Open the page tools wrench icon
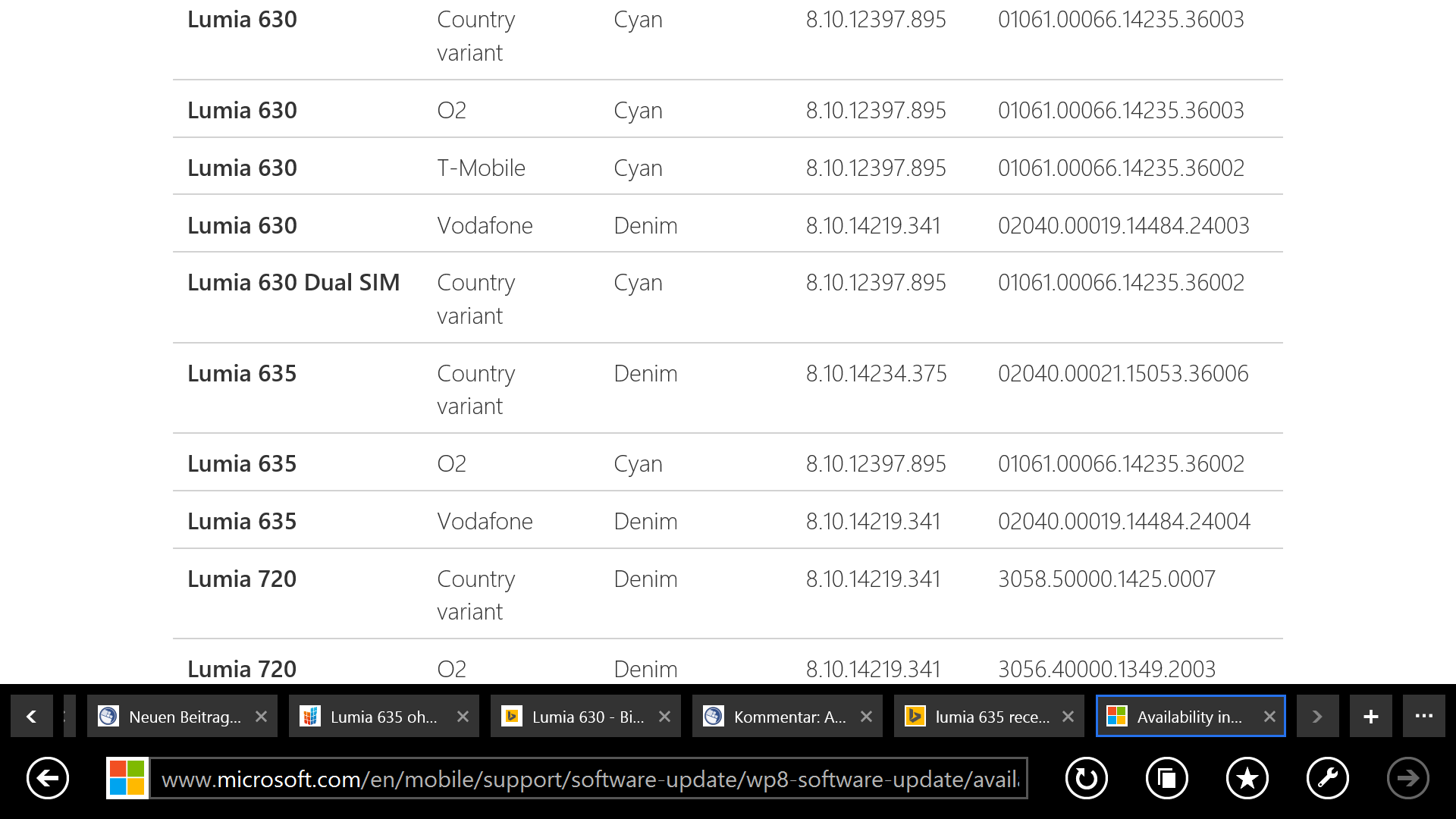Screen dimensions: 1456x819 pyautogui.click(x=1327, y=778)
